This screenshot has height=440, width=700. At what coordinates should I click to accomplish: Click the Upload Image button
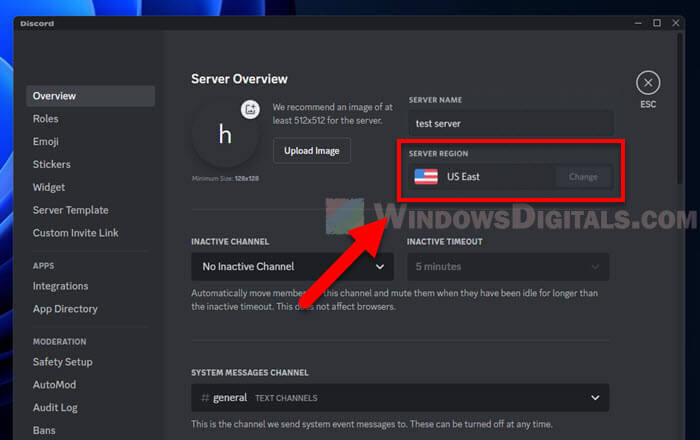(x=312, y=151)
